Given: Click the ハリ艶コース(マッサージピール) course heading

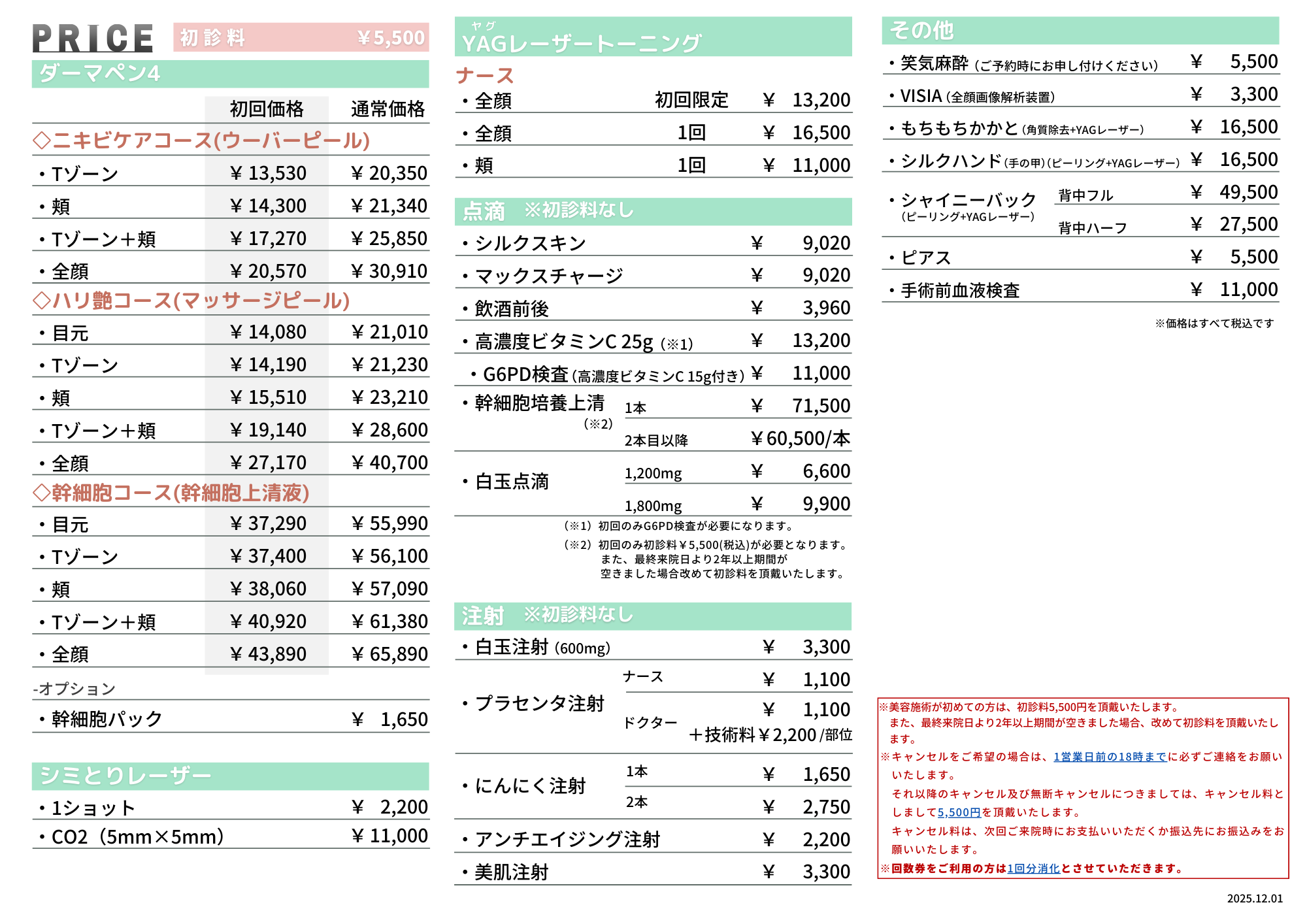Looking at the screenshot, I should (x=191, y=301).
